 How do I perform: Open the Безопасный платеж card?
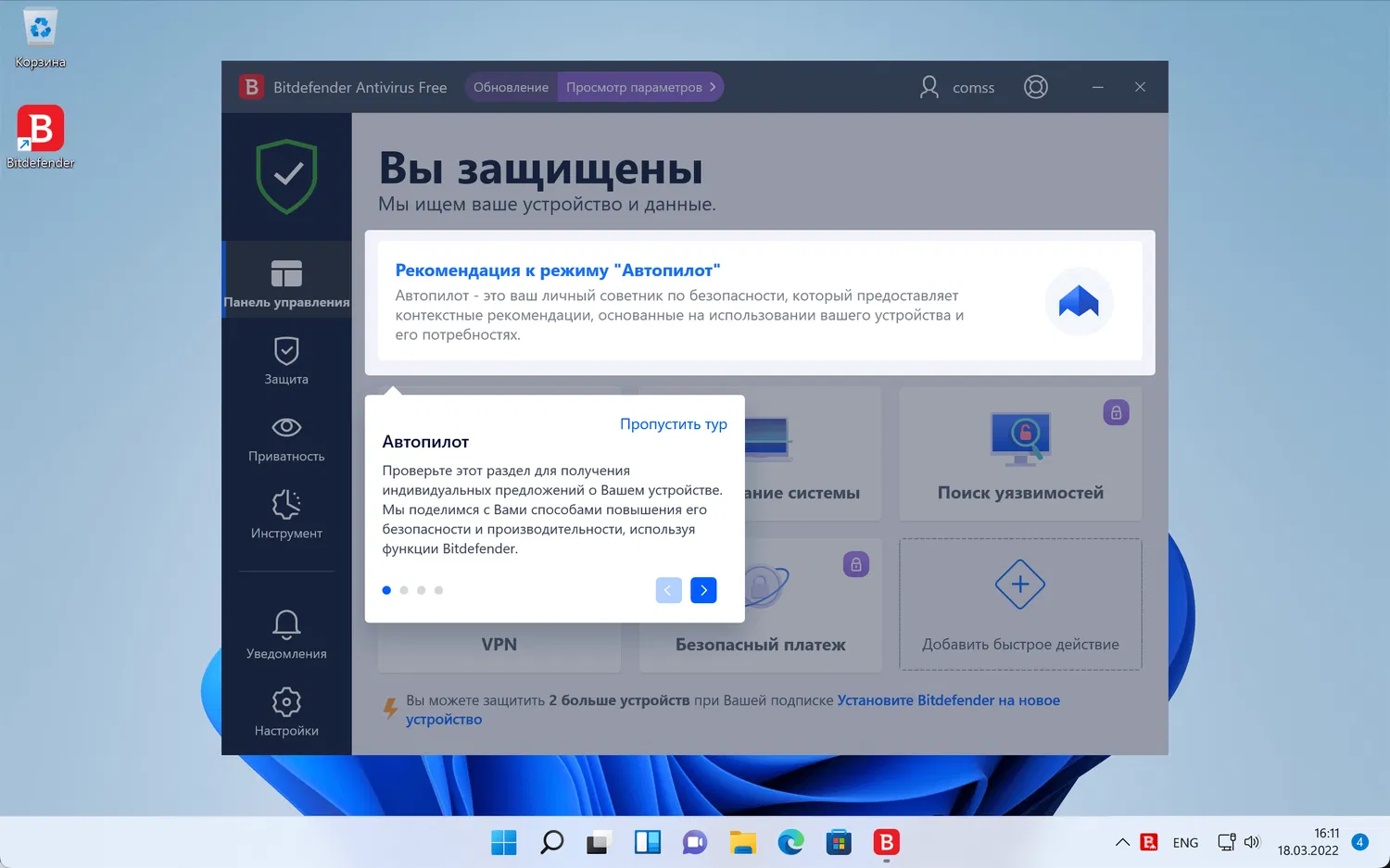(x=760, y=606)
